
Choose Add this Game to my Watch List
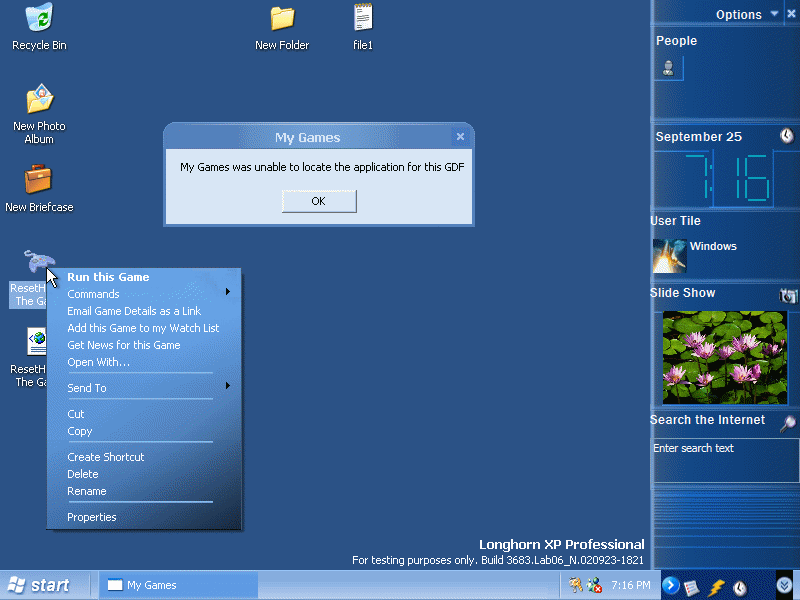coord(144,328)
